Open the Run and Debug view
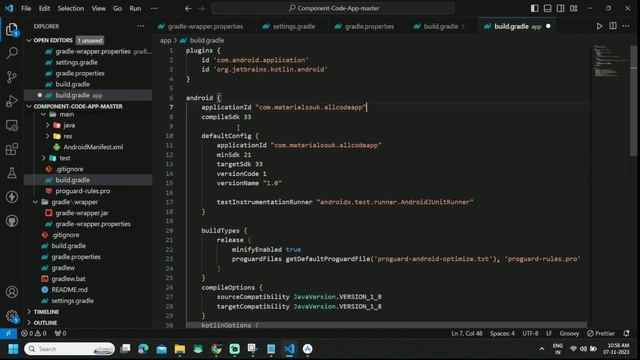640x360 pixels. 12,101
